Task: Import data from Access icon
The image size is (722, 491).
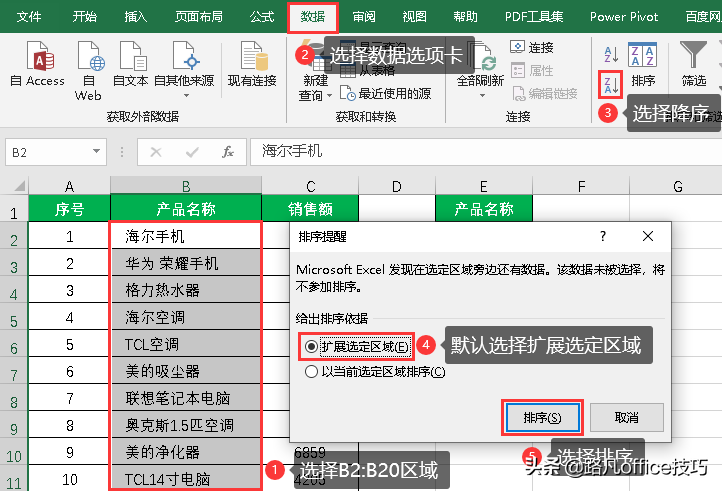Action: (x=41, y=56)
